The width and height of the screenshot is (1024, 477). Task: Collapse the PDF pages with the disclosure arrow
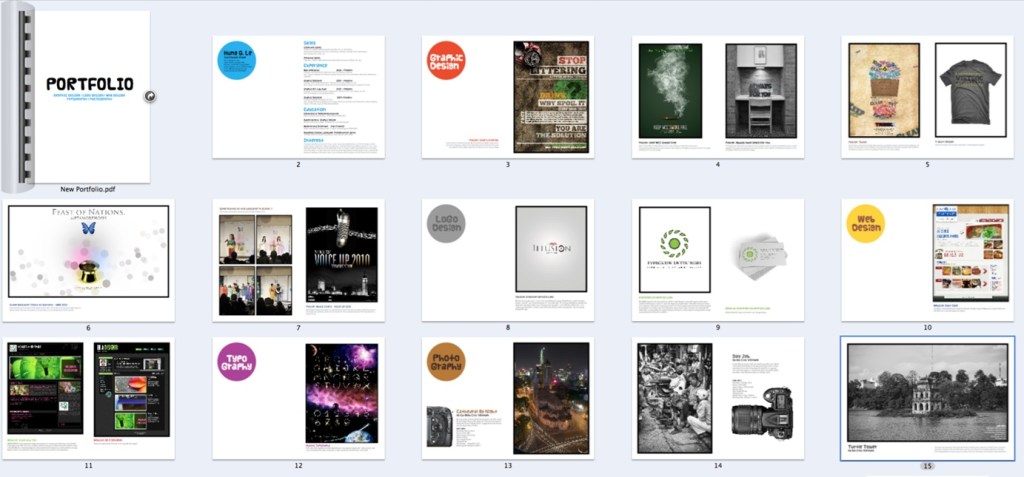[x=148, y=96]
